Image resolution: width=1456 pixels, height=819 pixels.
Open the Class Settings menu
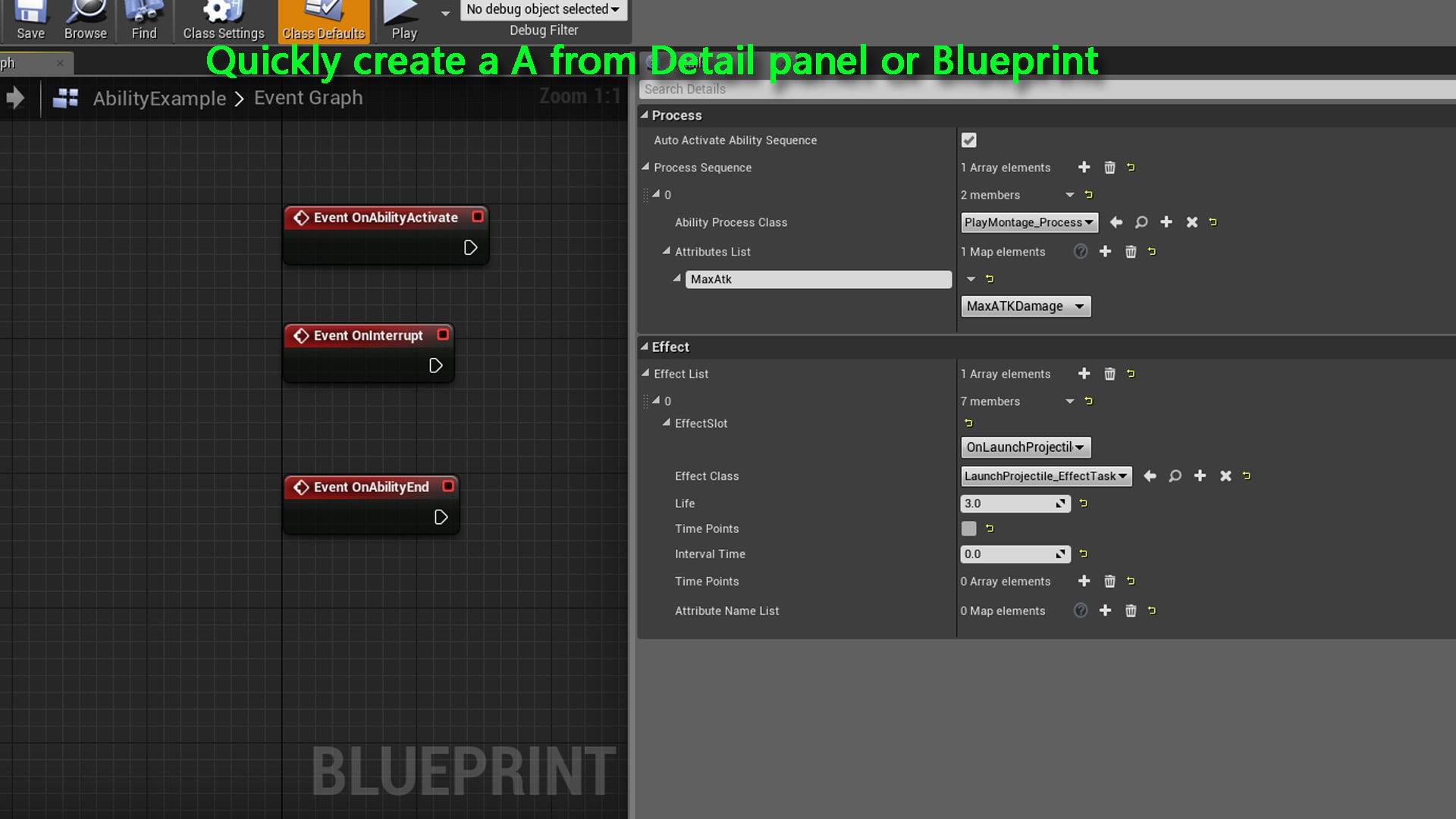tap(222, 20)
